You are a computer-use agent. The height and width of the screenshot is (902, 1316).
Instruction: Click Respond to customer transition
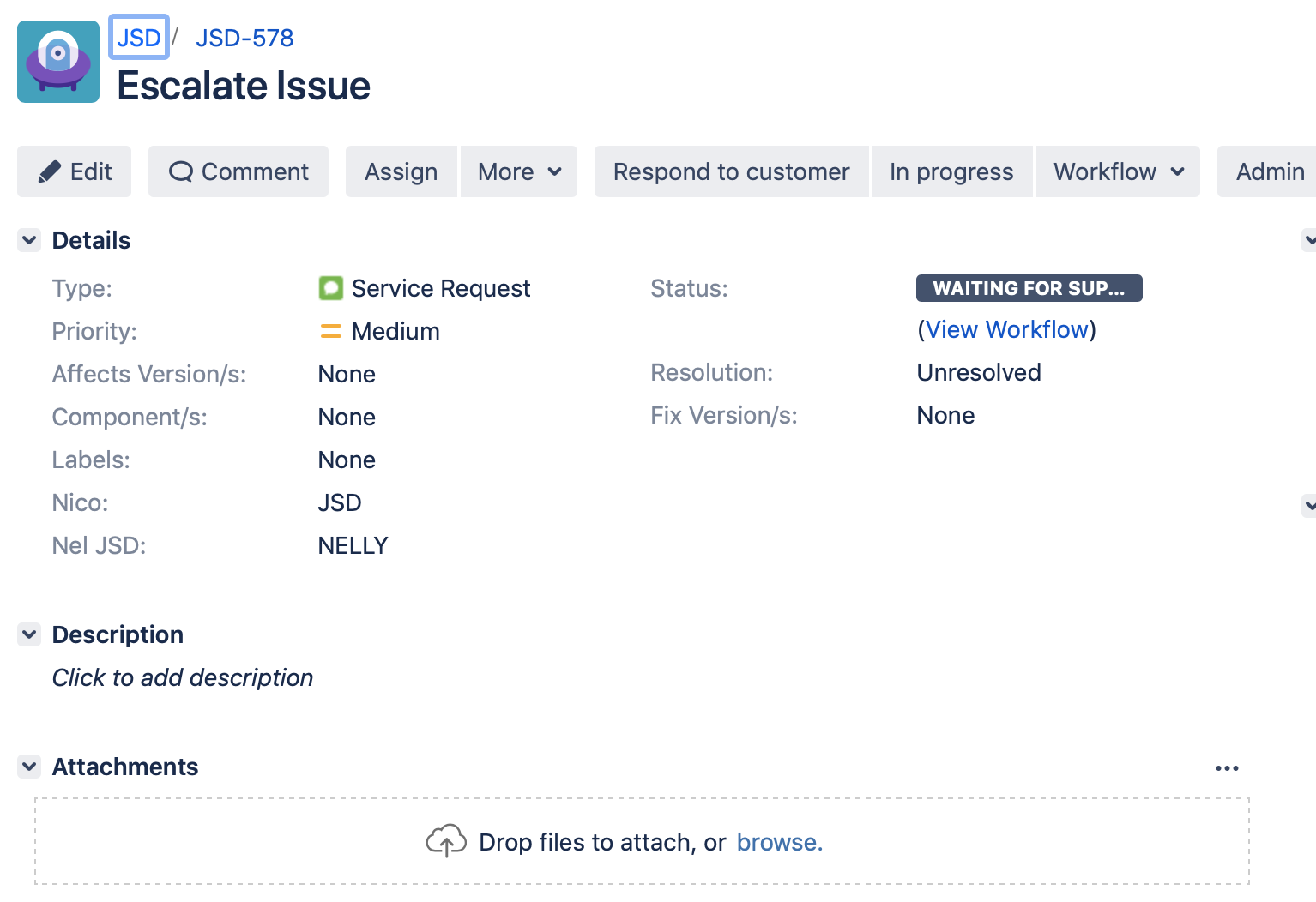[731, 171]
